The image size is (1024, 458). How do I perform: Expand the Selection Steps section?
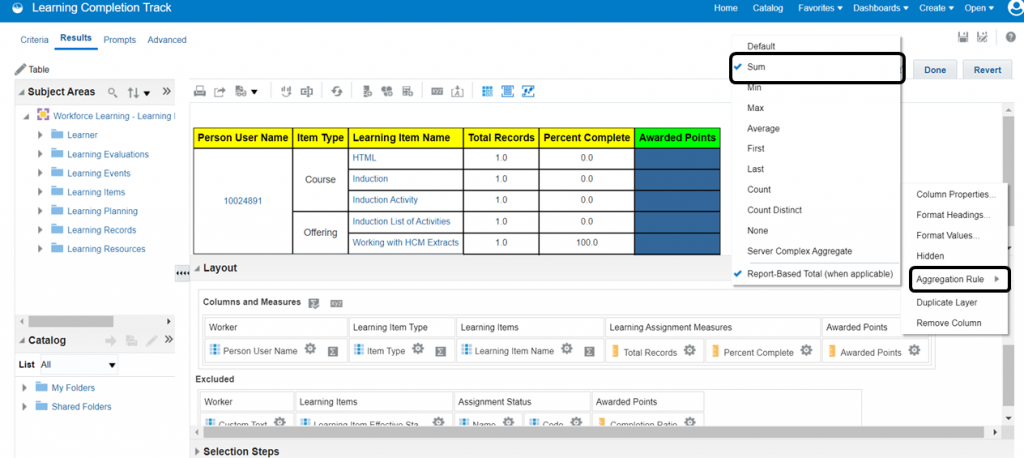click(x=198, y=451)
